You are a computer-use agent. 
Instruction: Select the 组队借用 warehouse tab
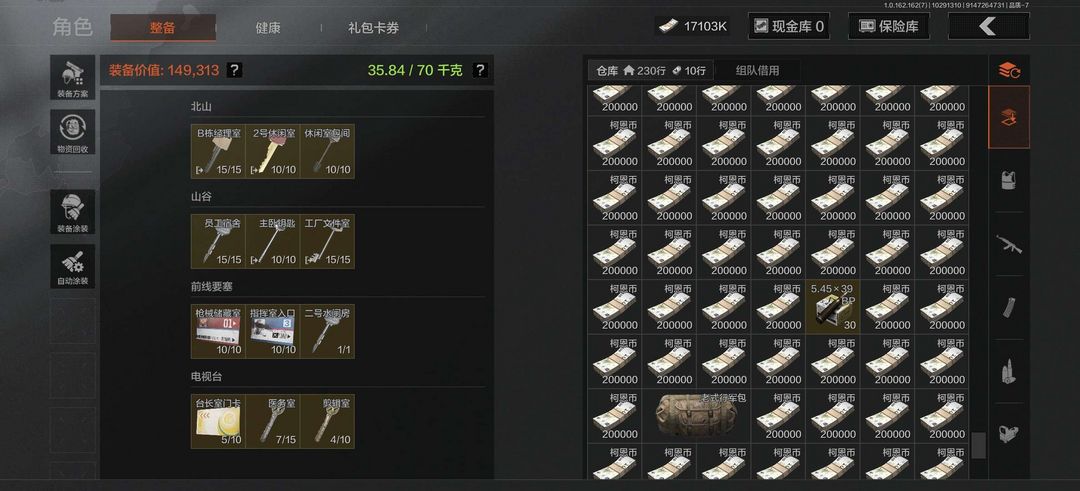757,70
